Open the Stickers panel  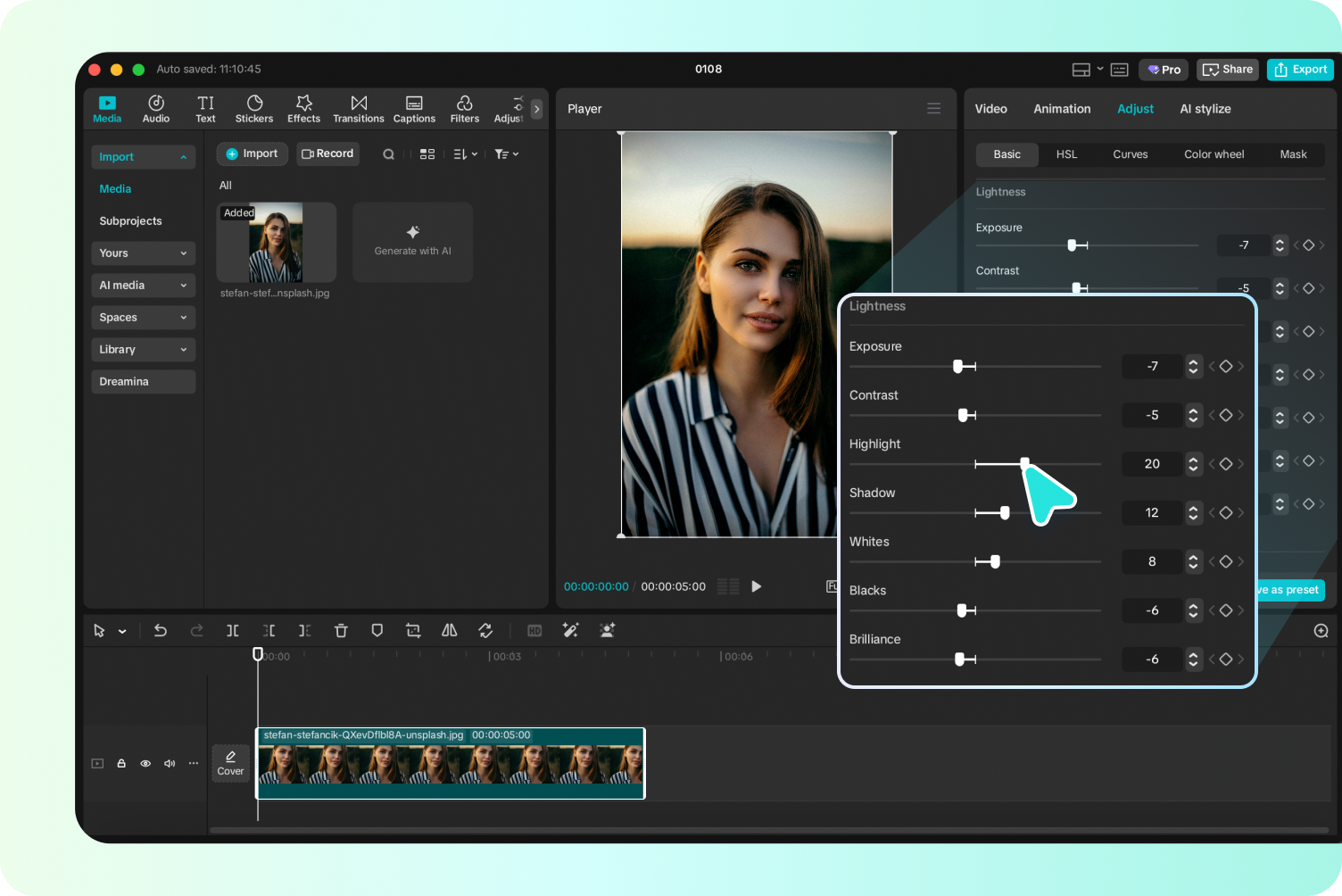coord(254,109)
